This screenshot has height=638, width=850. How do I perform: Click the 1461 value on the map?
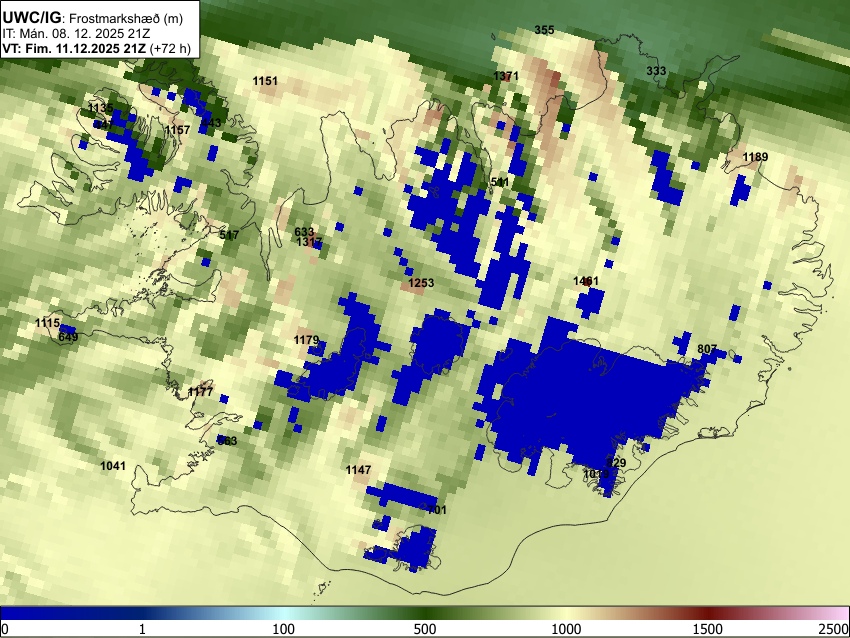tap(586, 281)
